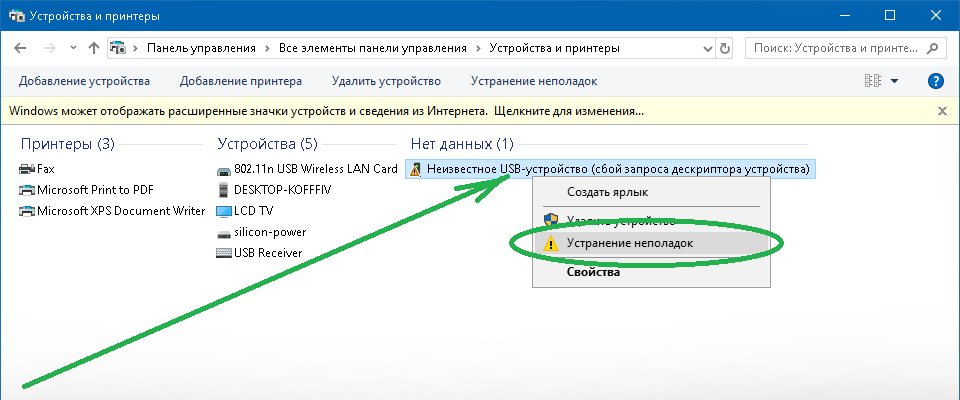
Task: Click the search magnifier icon
Action: pos(933,48)
